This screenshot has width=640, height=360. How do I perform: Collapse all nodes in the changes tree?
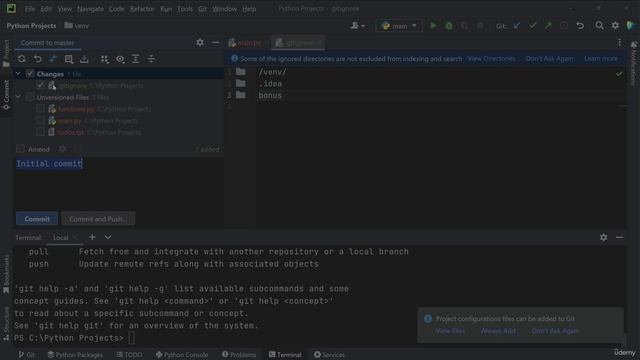tap(151, 59)
